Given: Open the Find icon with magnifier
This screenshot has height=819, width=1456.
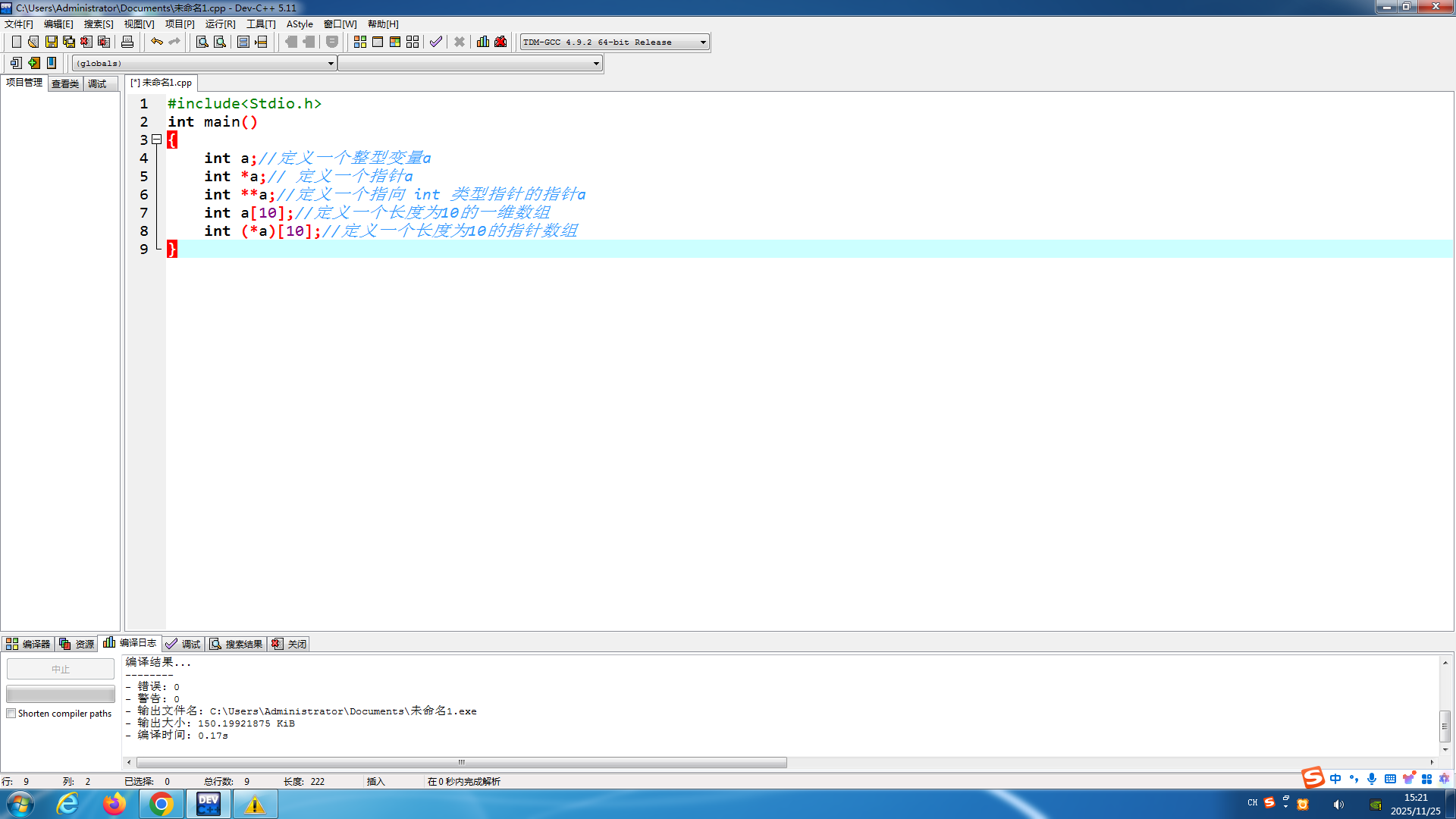Looking at the screenshot, I should [x=202, y=42].
